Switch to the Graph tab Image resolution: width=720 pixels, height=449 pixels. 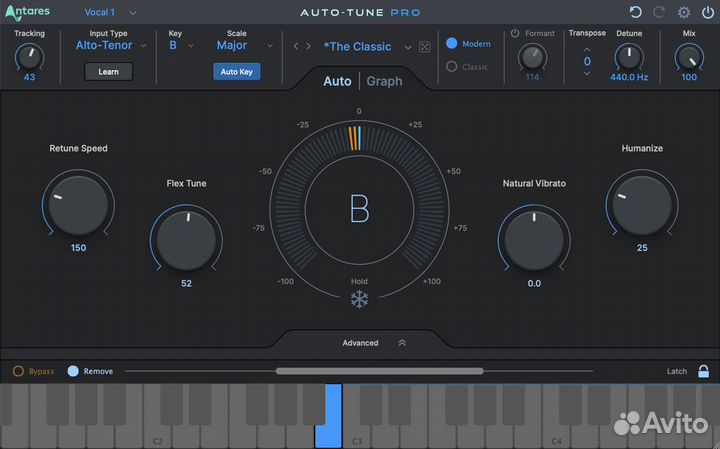coord(384,81)
